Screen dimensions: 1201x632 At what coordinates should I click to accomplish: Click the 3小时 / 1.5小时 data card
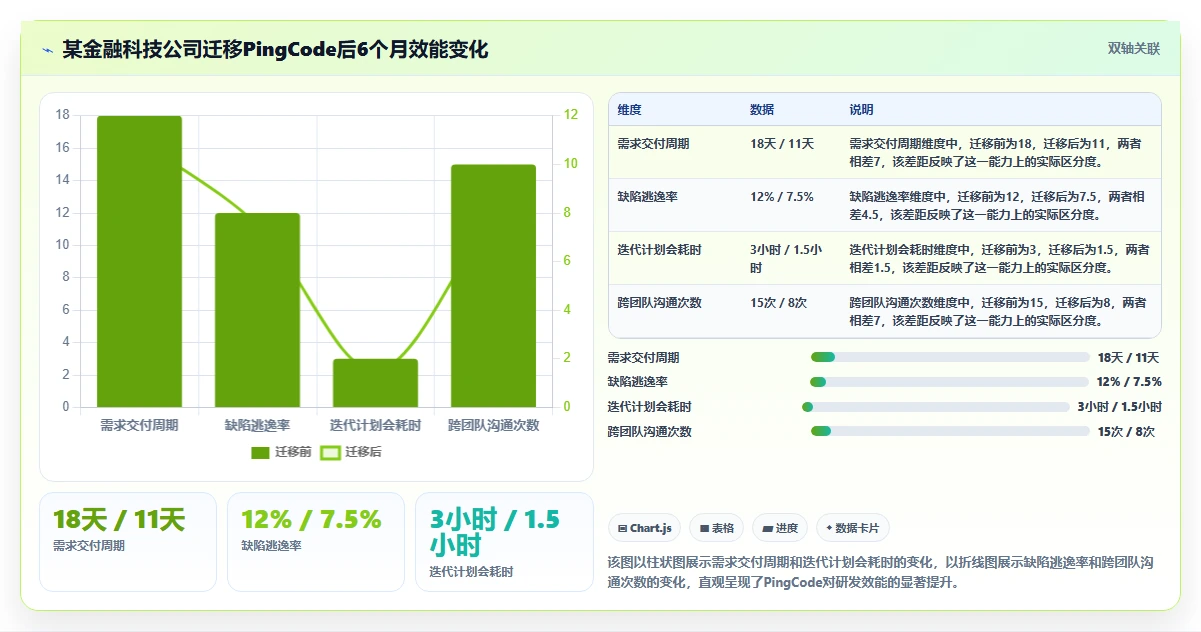(504, 541)
